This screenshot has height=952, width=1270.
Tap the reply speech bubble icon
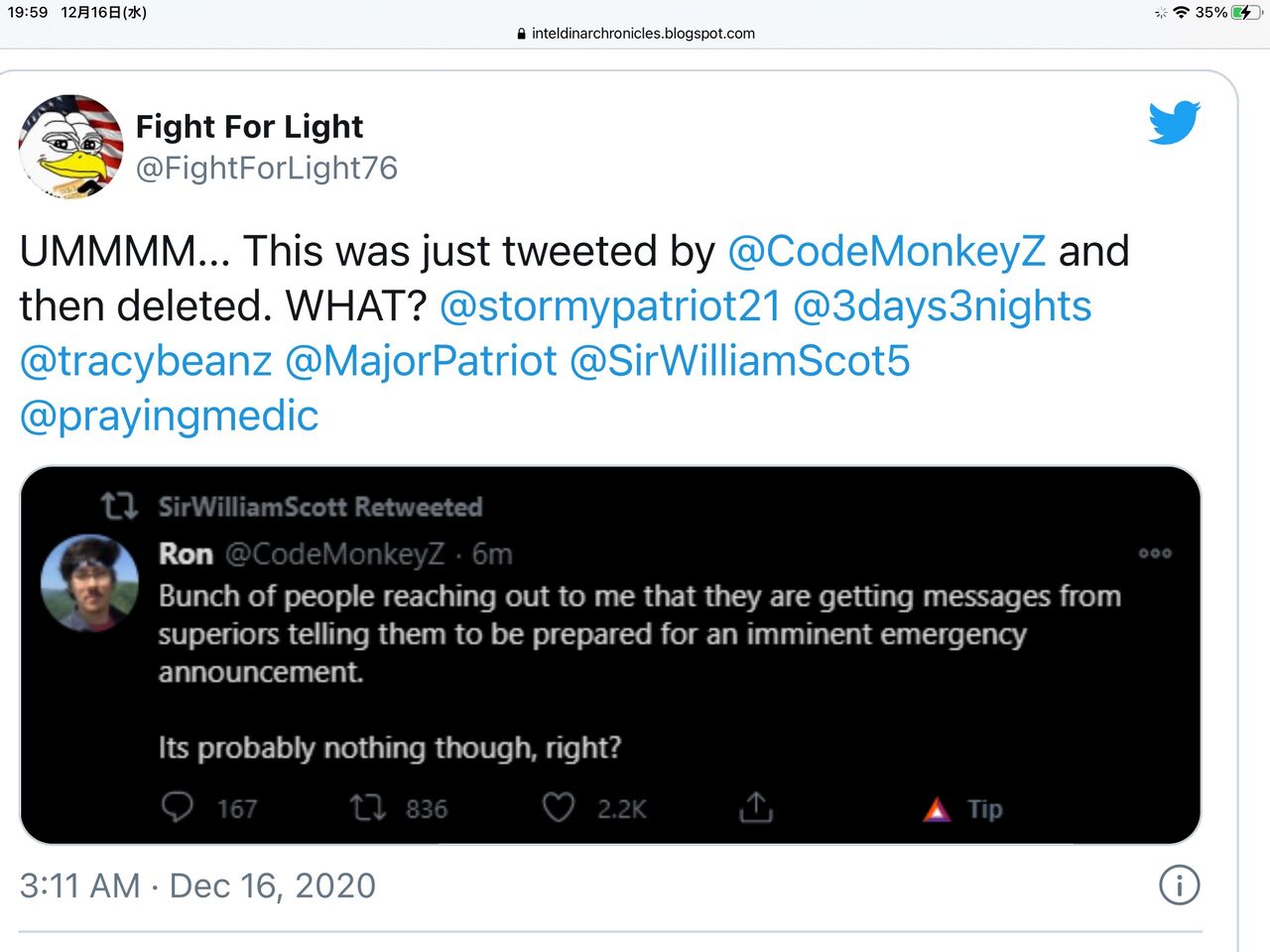(x=178, y=807)
